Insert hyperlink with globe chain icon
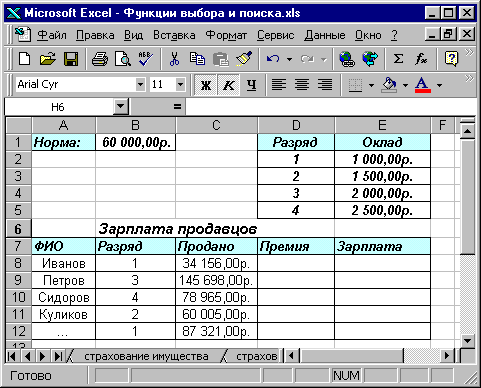Viewport: 481px width, 388px height. pos(347,59)
